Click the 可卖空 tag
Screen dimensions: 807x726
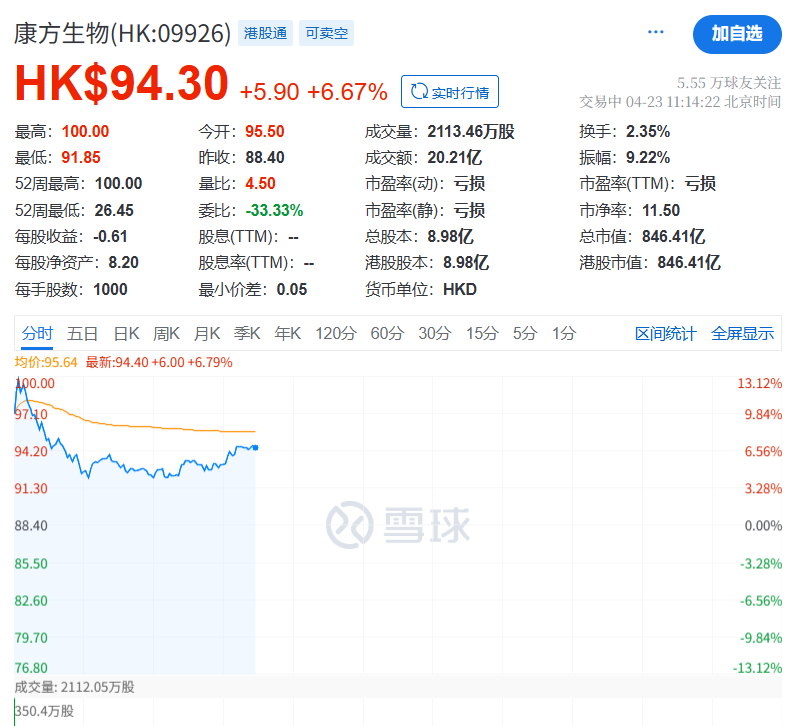point(326,33)
